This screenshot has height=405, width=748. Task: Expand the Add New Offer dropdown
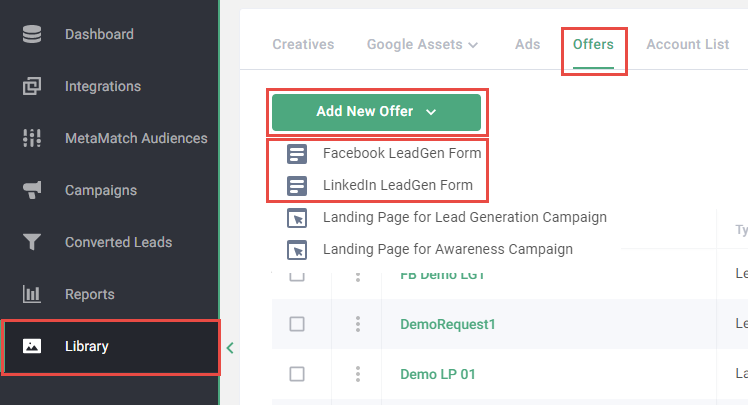(x=376, y=112)
